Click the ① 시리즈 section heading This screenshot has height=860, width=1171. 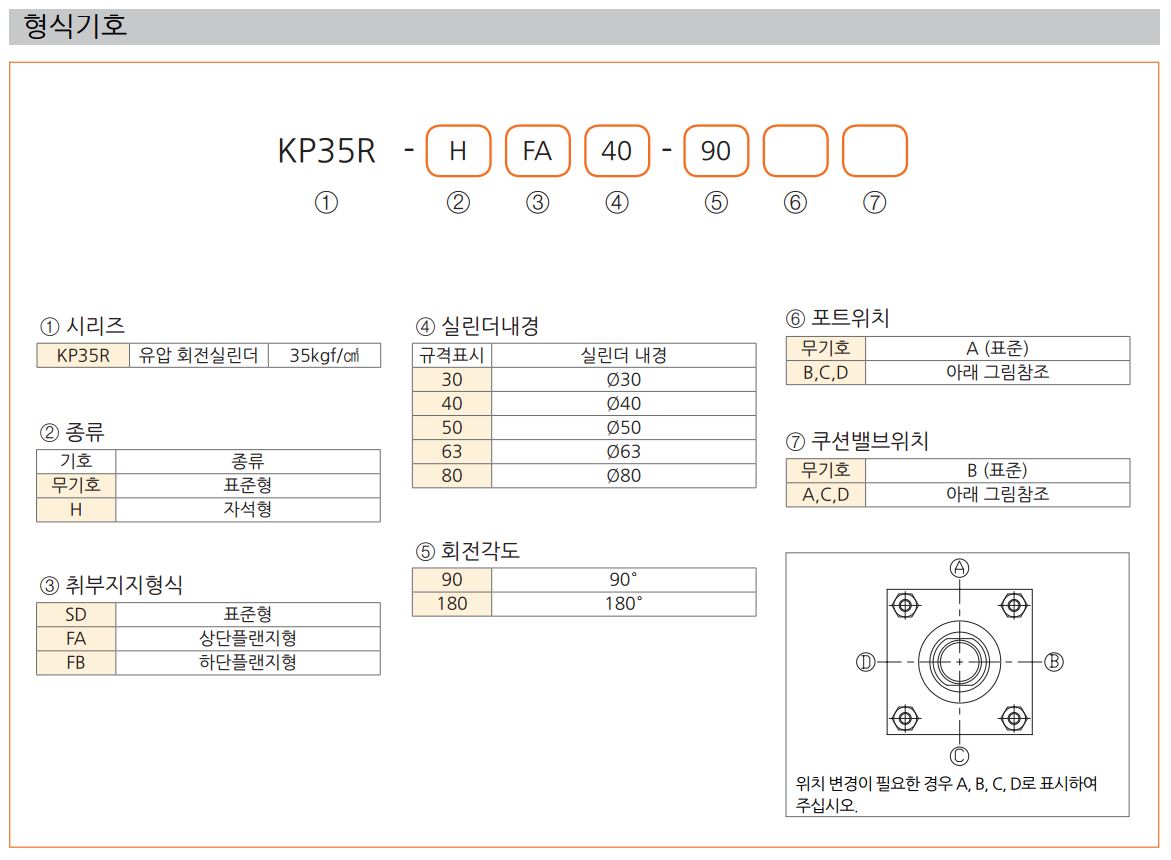coord(82,326)
